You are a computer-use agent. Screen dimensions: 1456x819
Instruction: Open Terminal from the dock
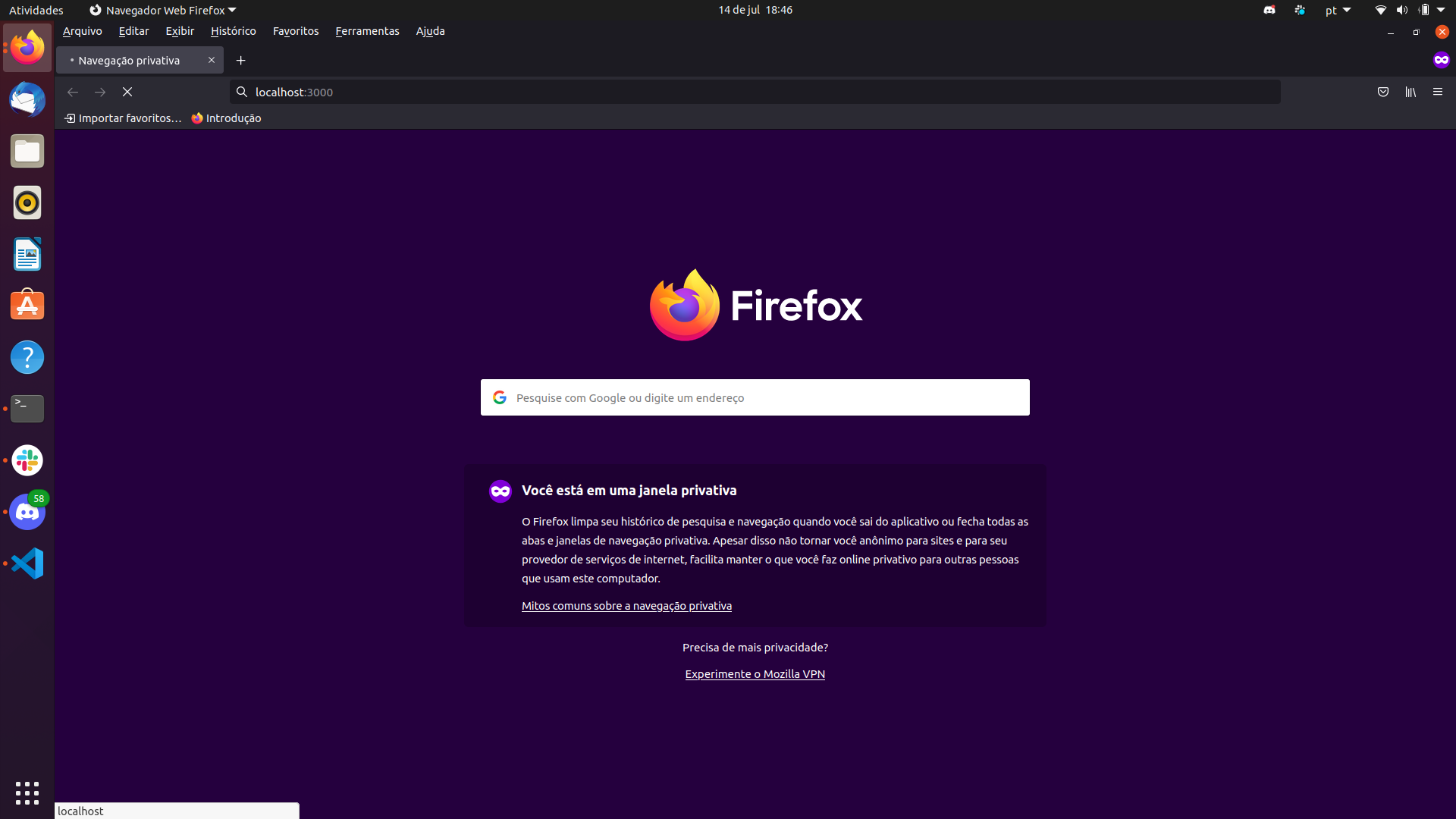coord(27,408)
